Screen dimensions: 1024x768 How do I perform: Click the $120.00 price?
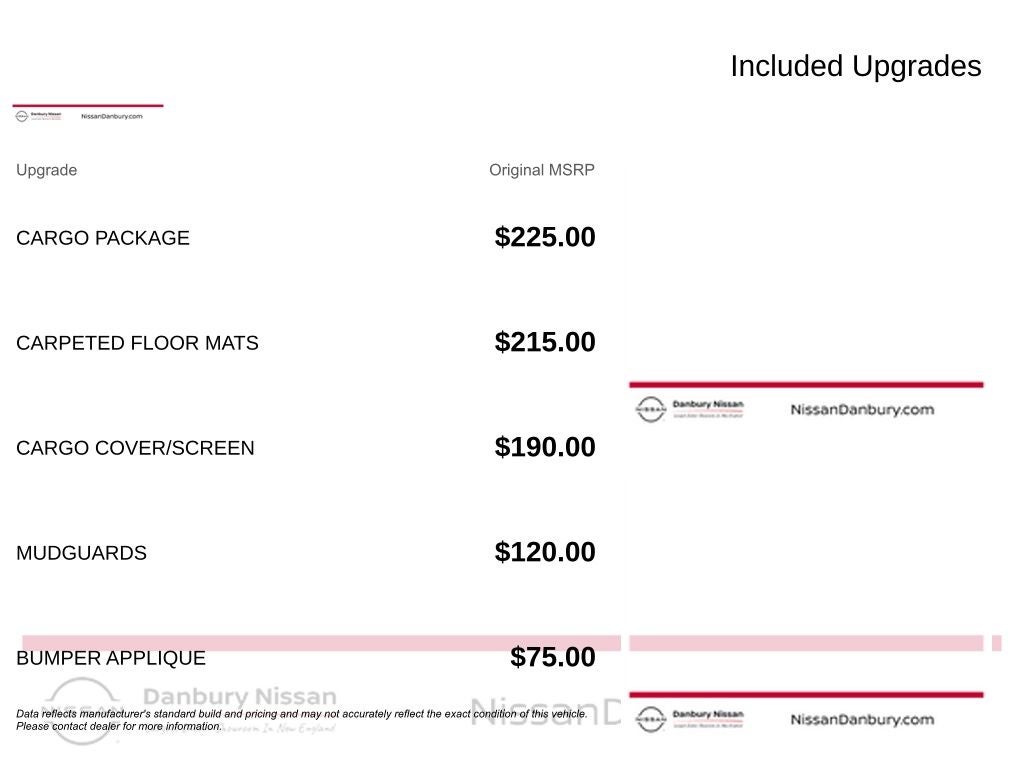[x=545, y=552]
